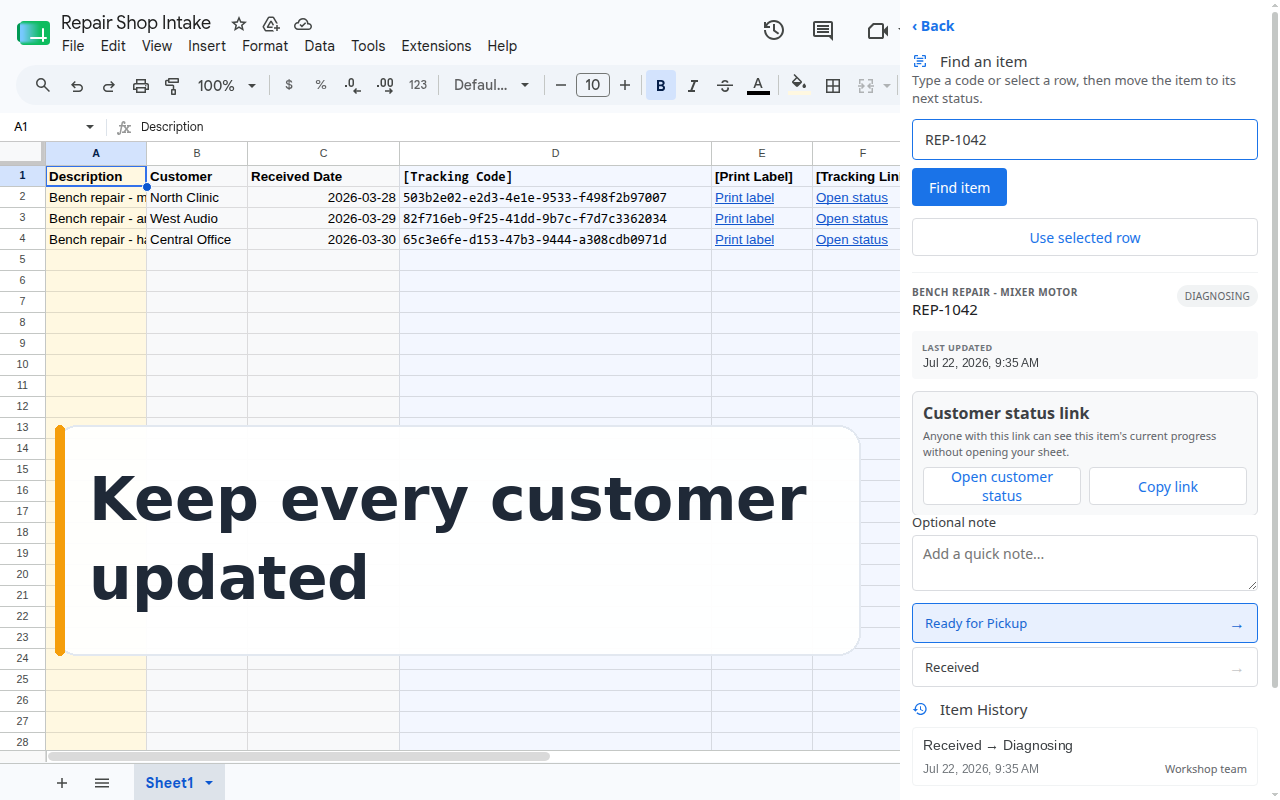Click the Copy link button

(x=1168, y=486)
